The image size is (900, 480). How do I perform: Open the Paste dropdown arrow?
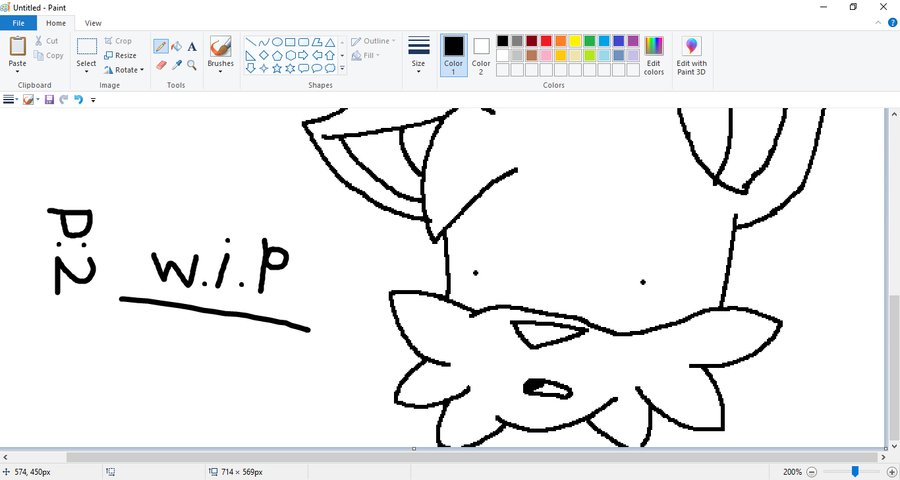[x=17, y=72]
